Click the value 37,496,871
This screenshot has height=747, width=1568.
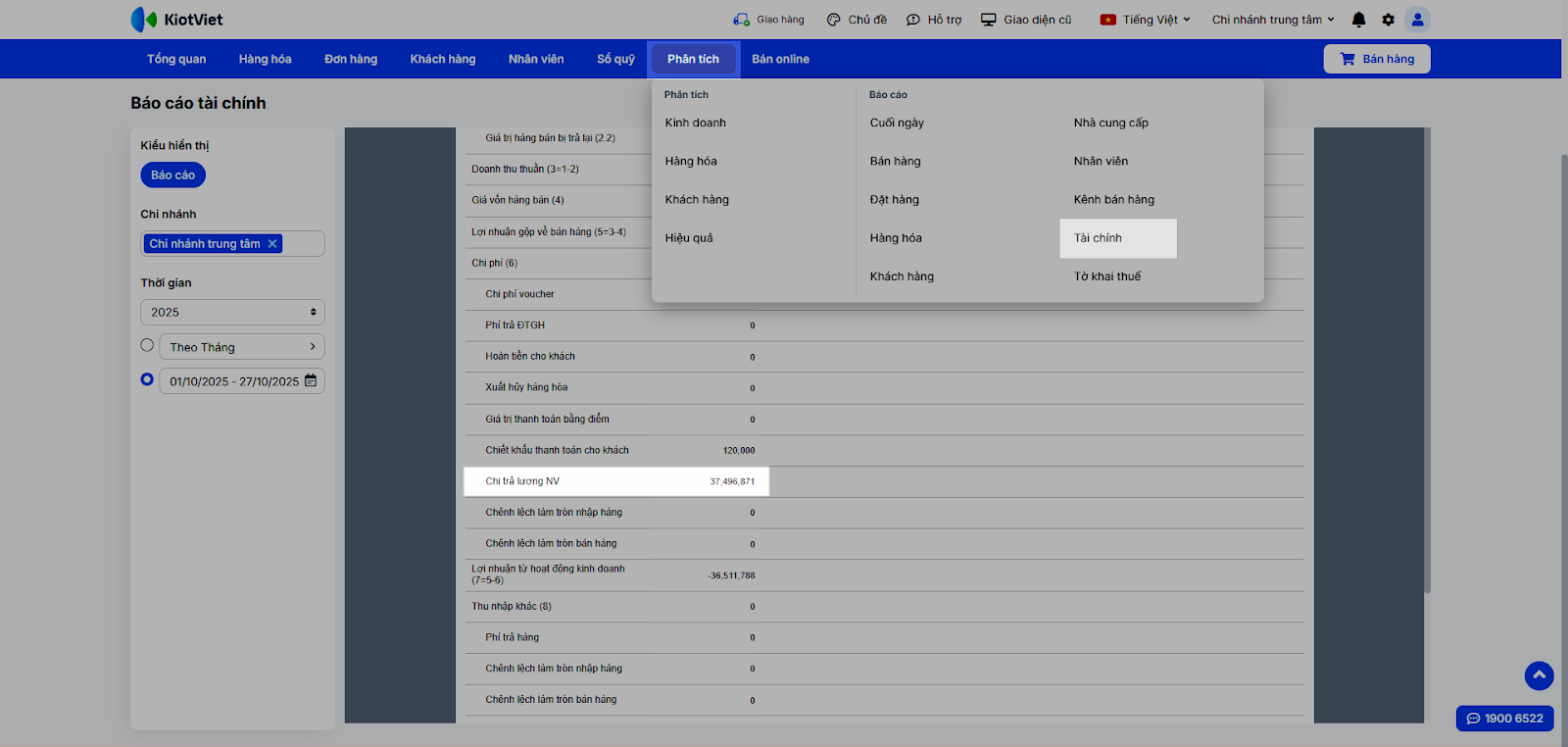tap(732, 481)
